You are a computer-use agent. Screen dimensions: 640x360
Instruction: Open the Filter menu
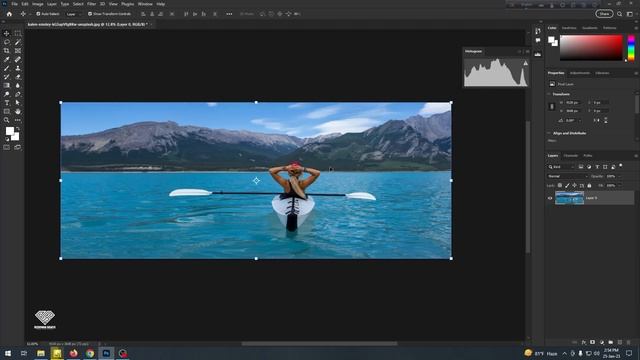pyautogui.click(x=91, y=4)
